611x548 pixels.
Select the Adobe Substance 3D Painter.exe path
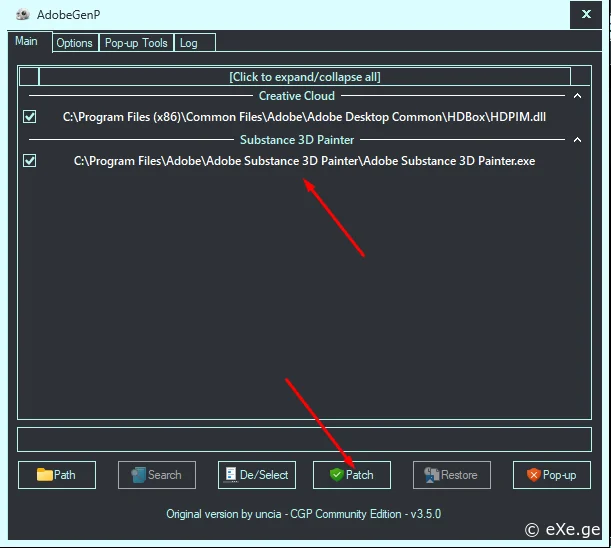point(304,161)
